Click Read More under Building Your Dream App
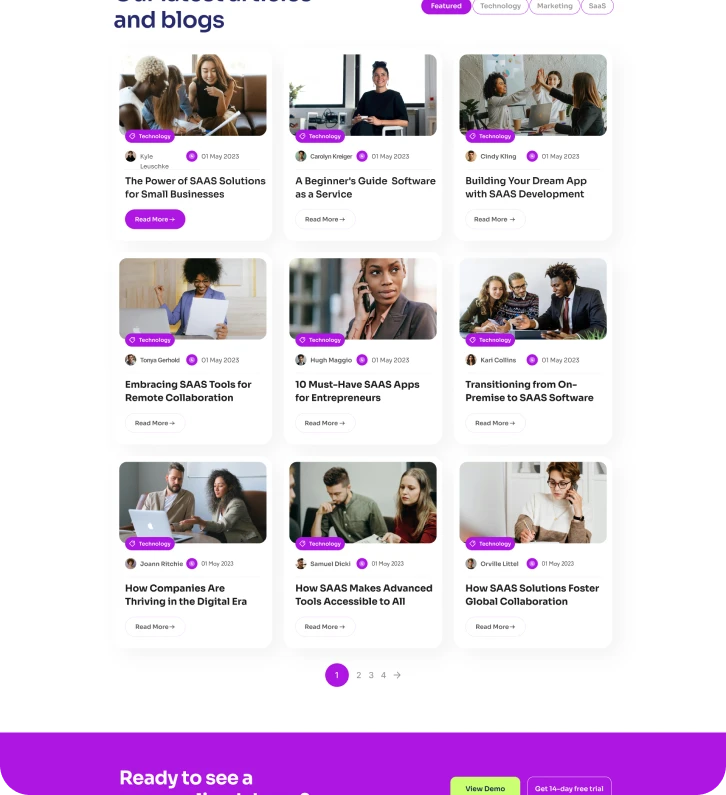Image resolution: width=726 pixels, height=795 pixels. (495, 220)
